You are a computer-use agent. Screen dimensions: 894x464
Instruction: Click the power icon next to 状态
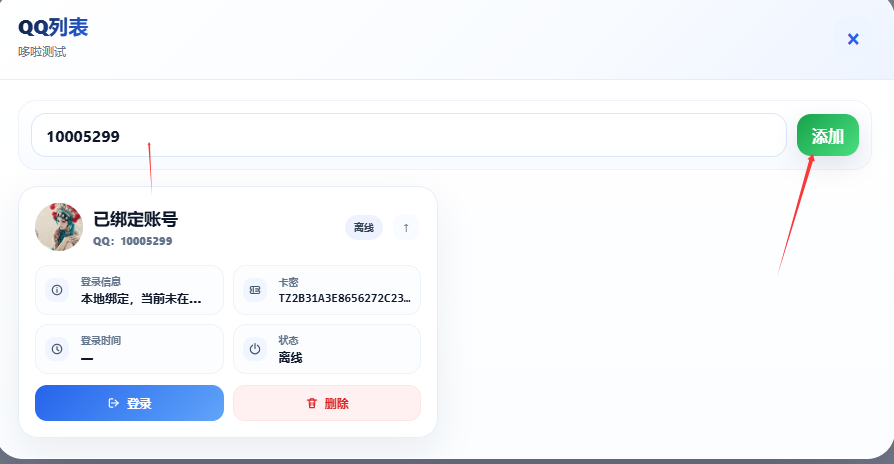pyautogui.click(x=255, y=349)
